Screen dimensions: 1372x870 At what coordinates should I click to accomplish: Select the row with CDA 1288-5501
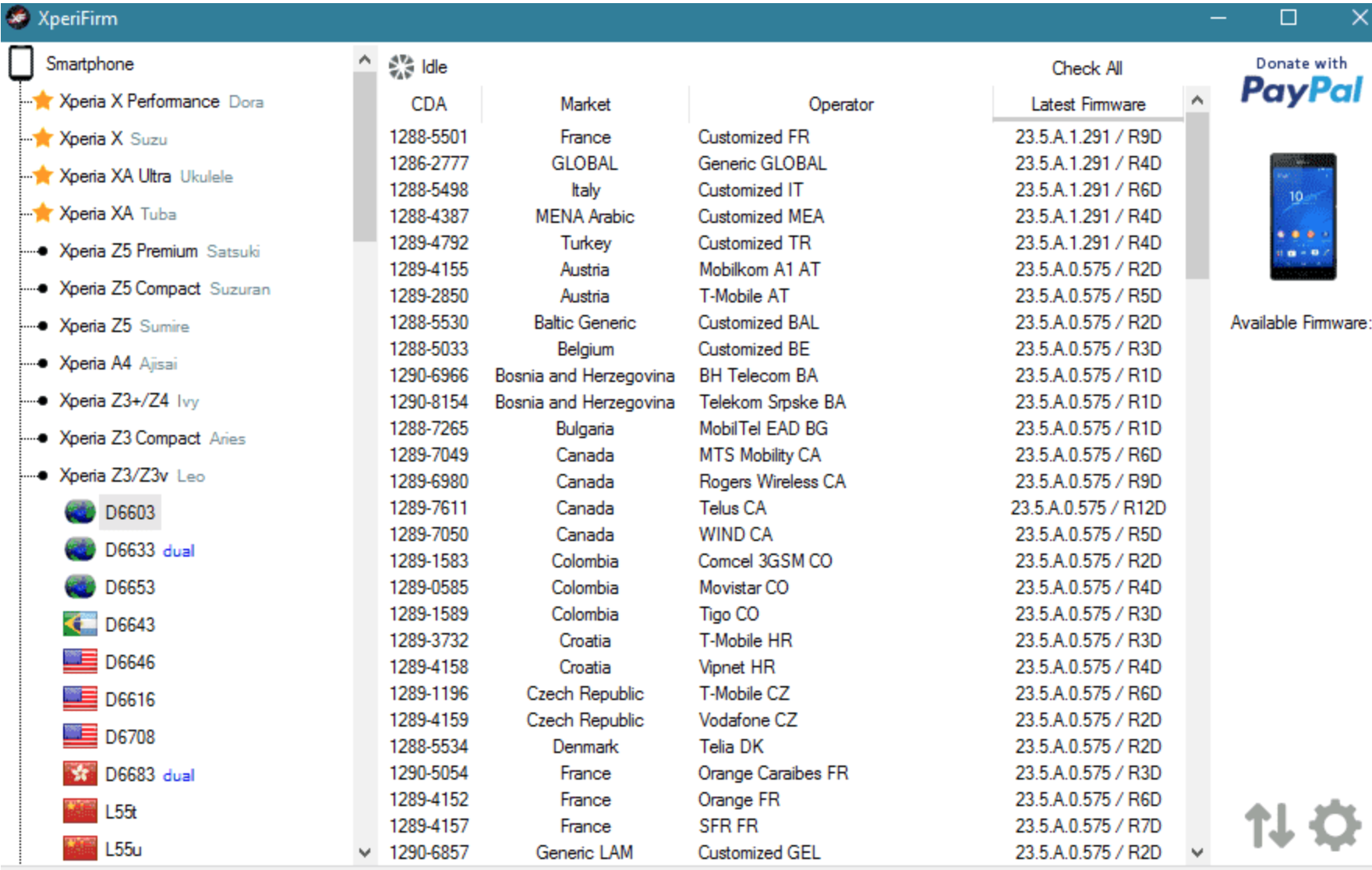[x=782, y=137]
